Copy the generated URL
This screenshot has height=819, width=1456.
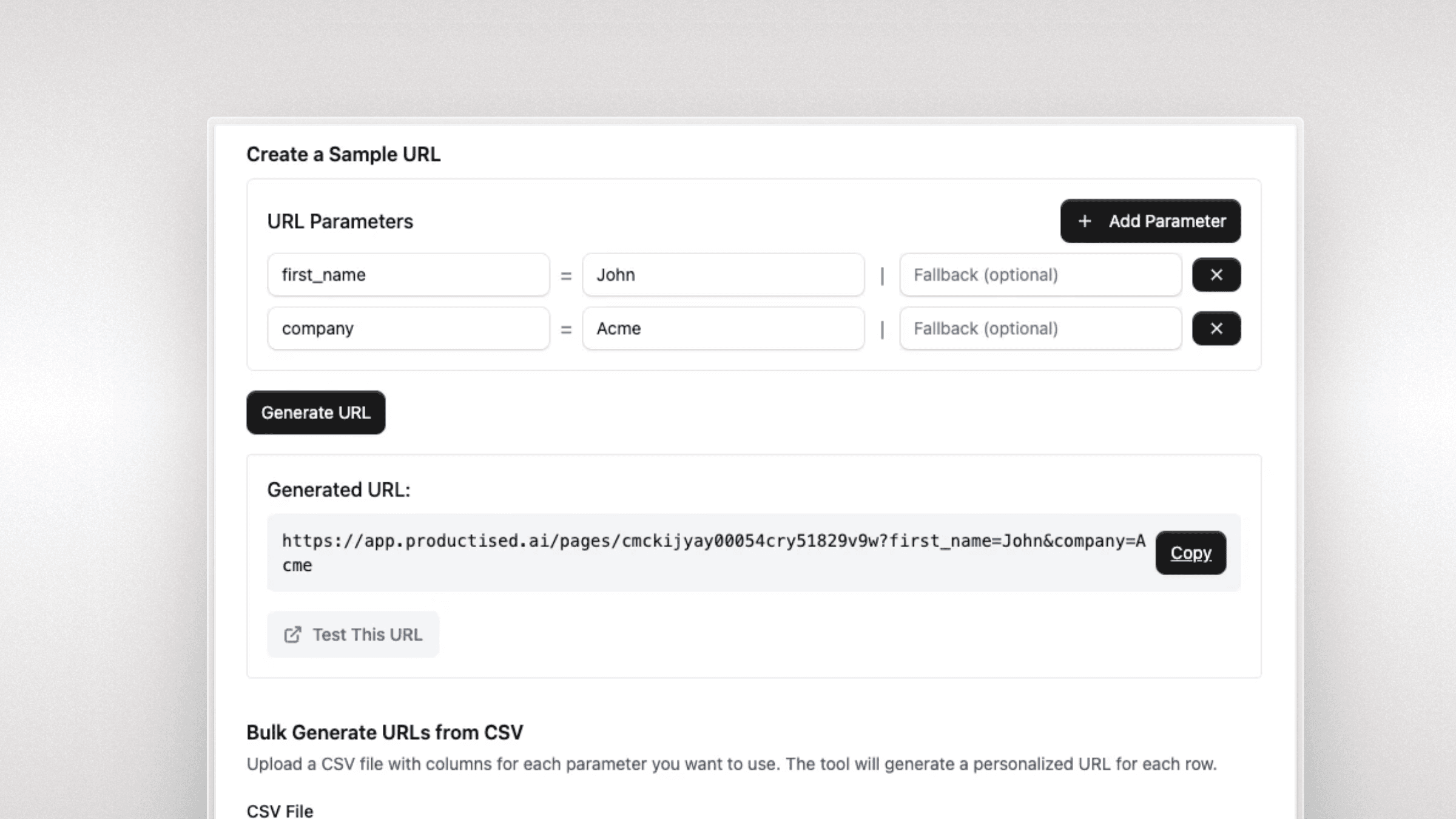[1190, 553]
